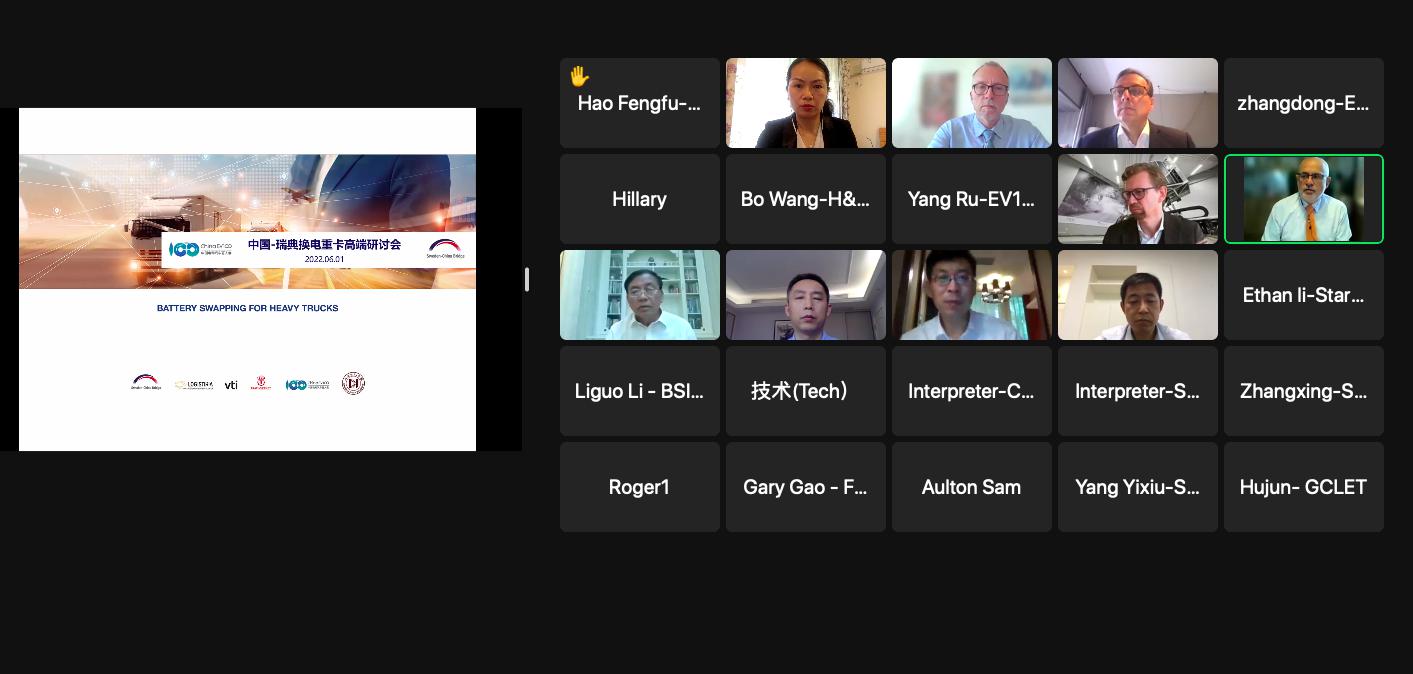Select the Hujun- GCLET participant tile

(x=1304, y=487)
